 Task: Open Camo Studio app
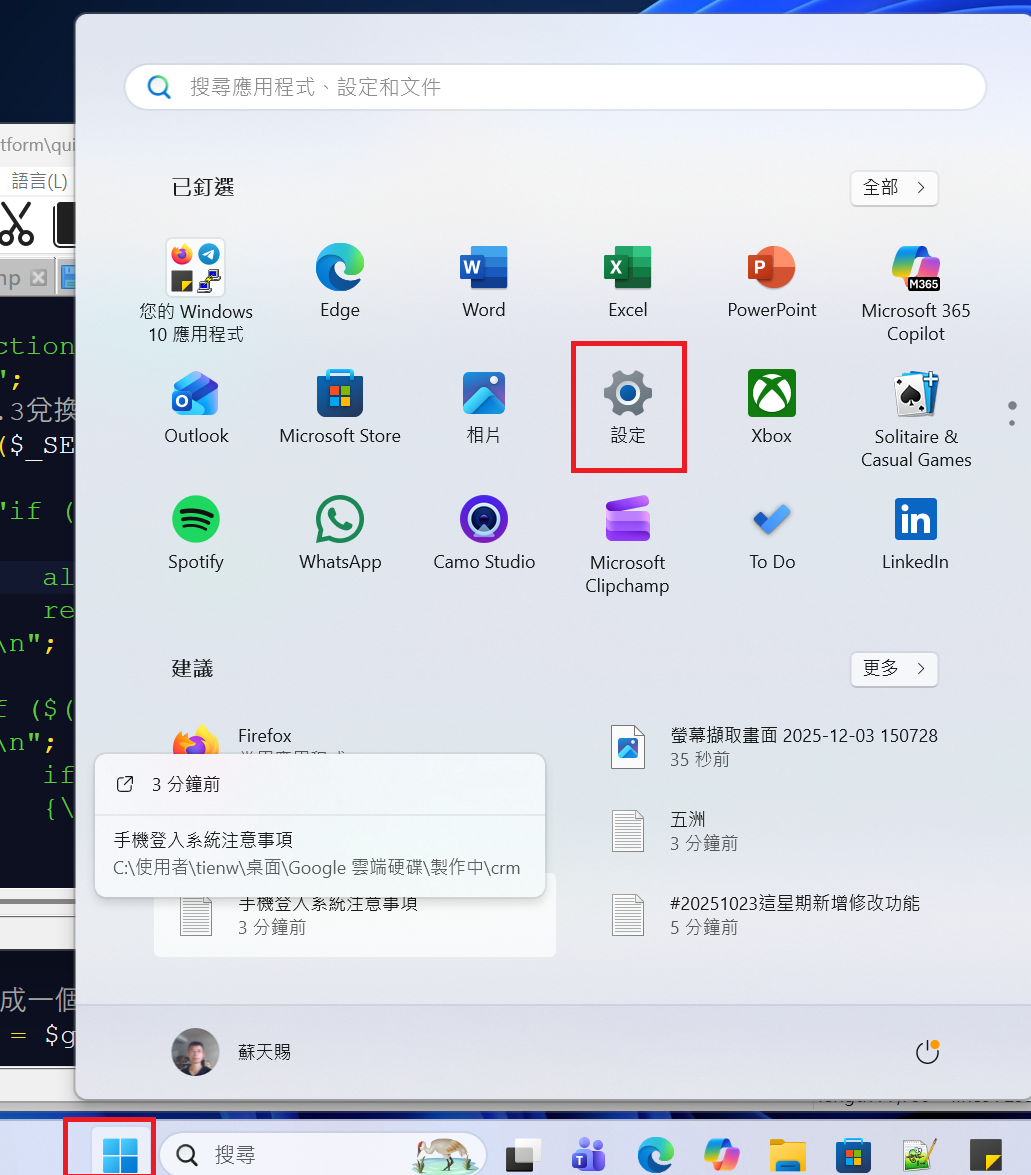[483, 533]
